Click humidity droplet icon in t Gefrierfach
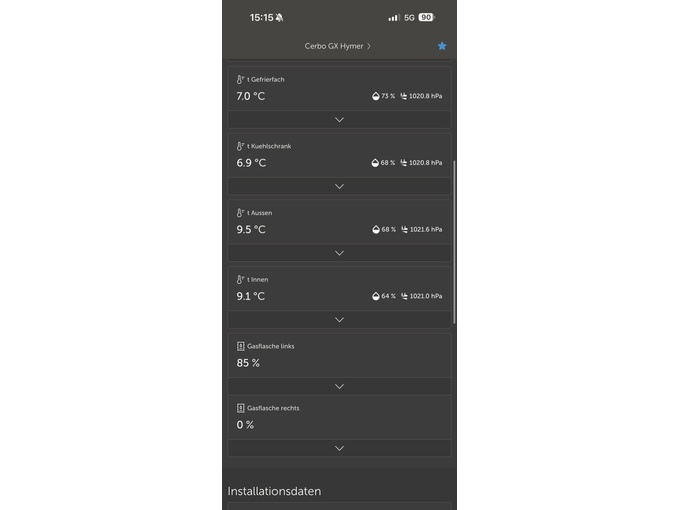This screenshot has width=680, height=510. [x=375, y=96]
